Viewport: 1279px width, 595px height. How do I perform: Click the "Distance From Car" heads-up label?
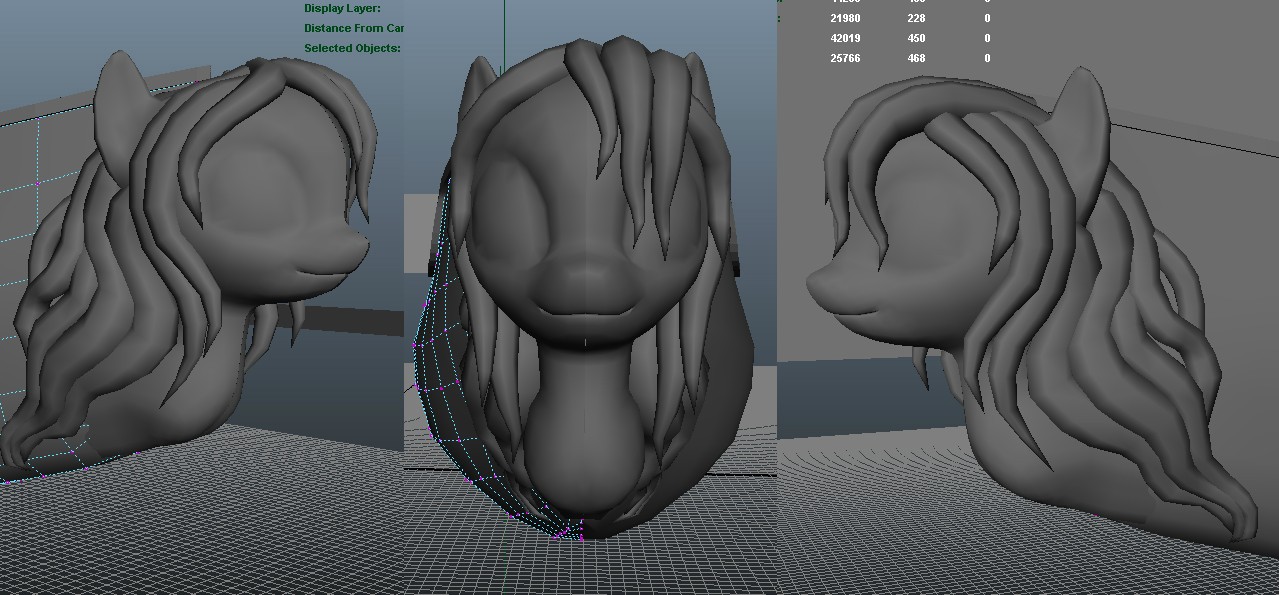click(x=353, y=28)
